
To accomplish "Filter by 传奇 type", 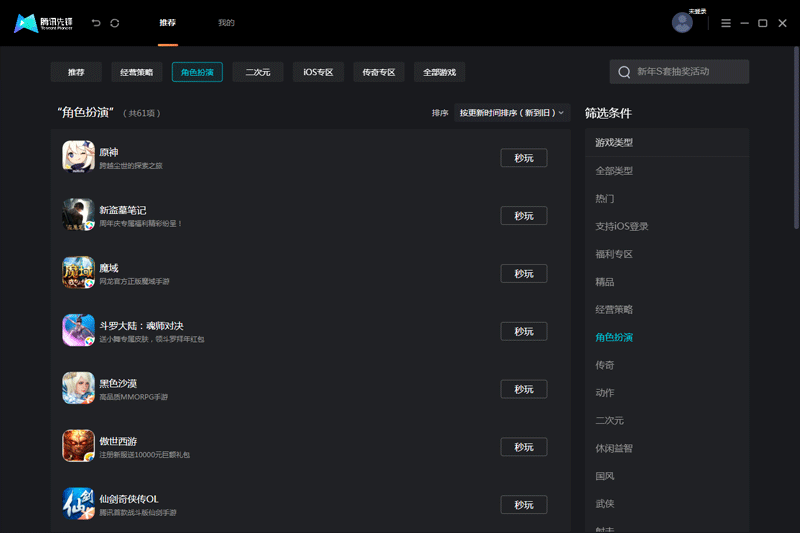I will [x=605, y=365].
